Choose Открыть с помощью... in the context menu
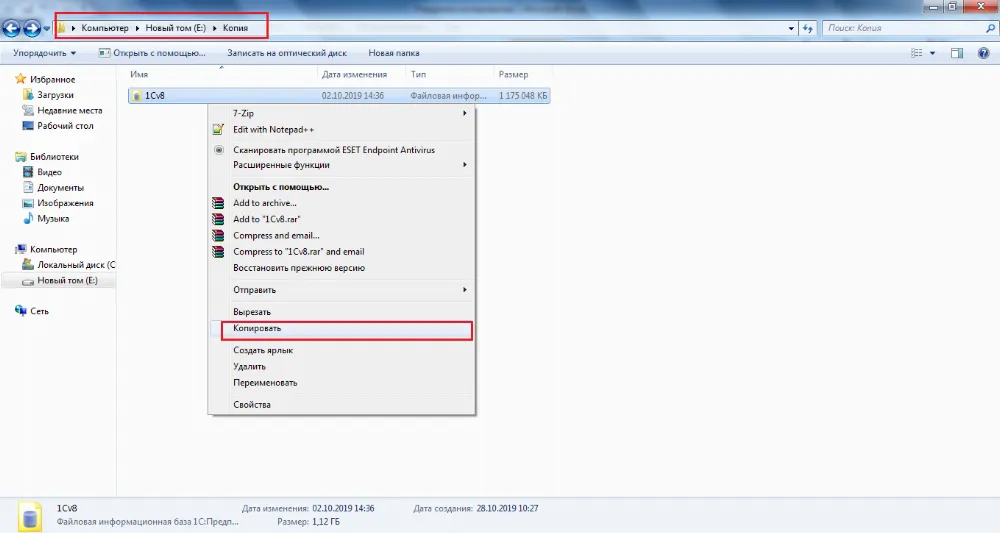Image resolution: width=1000 pixels, height=533 pixels. coord(342,187)
